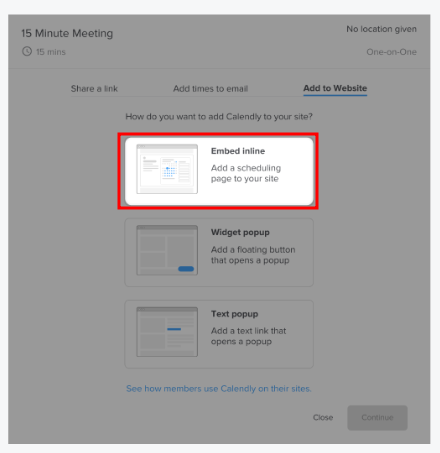Screen dimensions: 440x453
Task: Select the Add to Website tab
Action: tap(335, 88)
